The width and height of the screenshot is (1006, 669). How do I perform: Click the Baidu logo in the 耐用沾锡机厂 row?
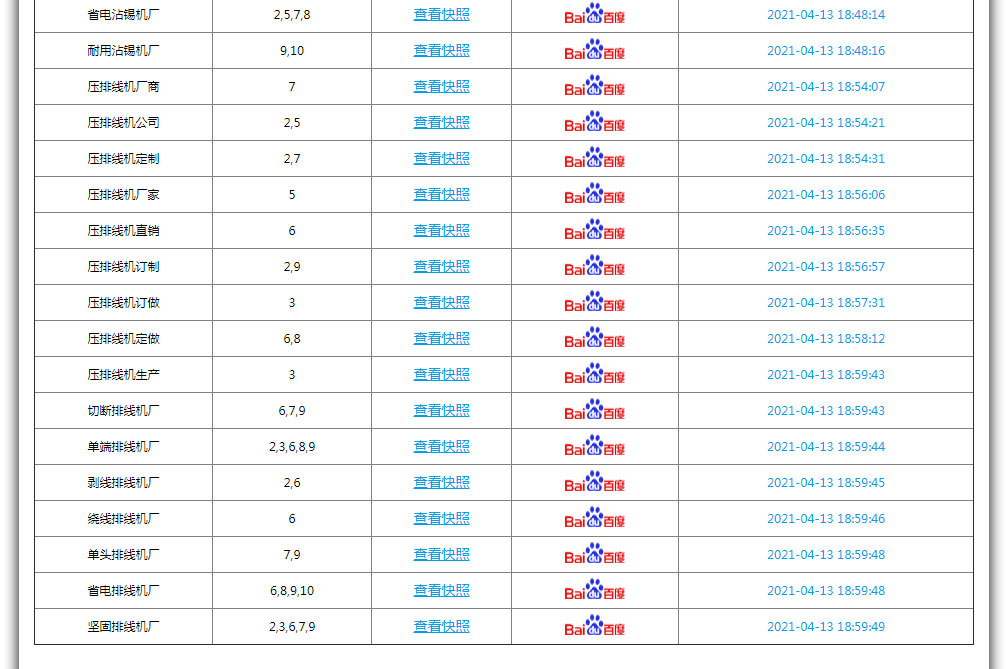tap(594, 50)
